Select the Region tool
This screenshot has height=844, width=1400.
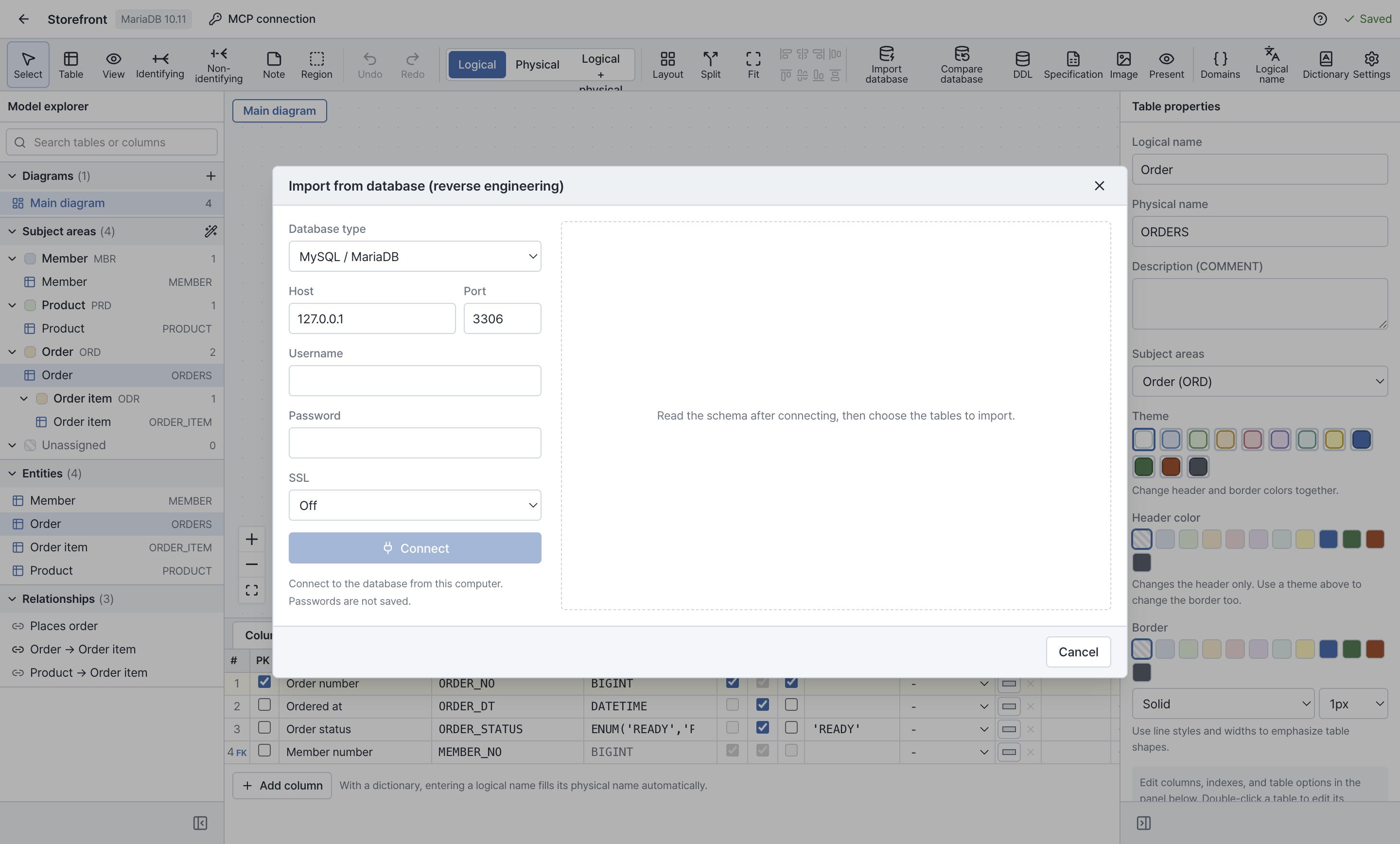coord(316,65)
